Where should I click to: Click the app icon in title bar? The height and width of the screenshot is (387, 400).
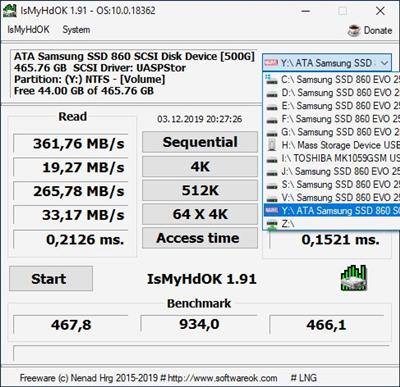click(x=9, y=10)
